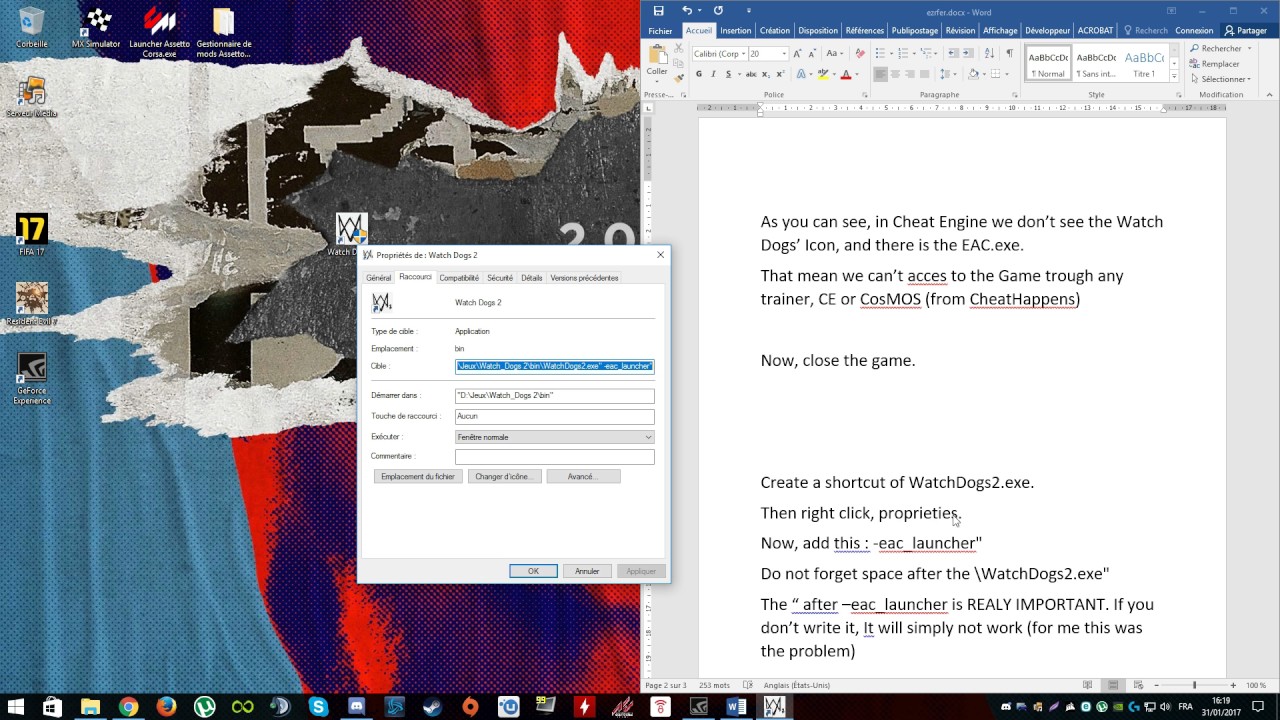
Task: Open Skype from the taskbar
Action: coord(318,707)
